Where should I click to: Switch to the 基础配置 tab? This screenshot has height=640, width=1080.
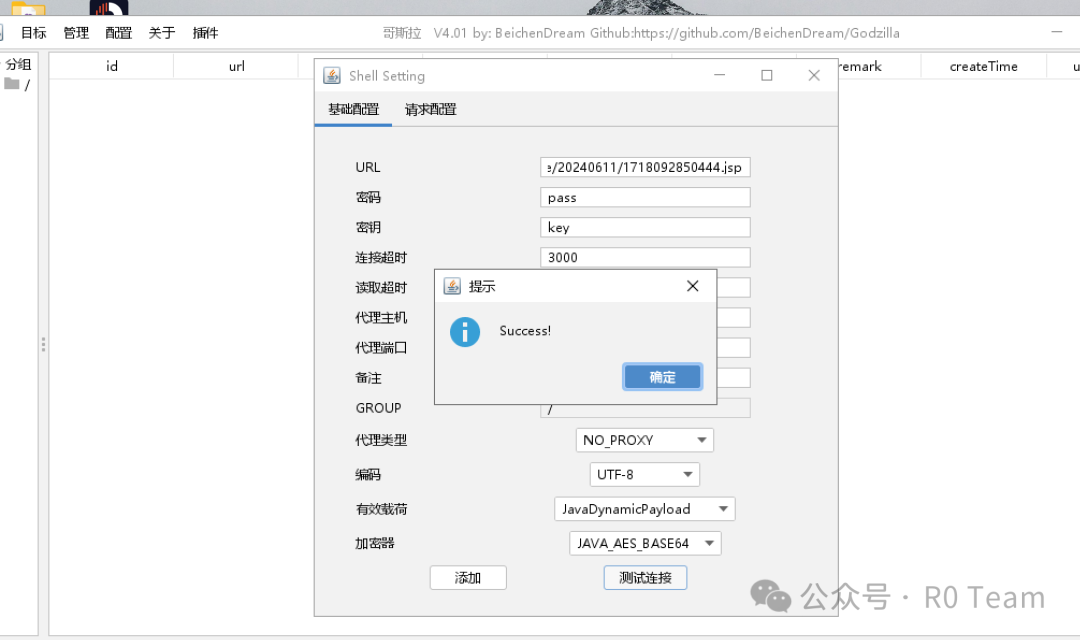(353, 110)
